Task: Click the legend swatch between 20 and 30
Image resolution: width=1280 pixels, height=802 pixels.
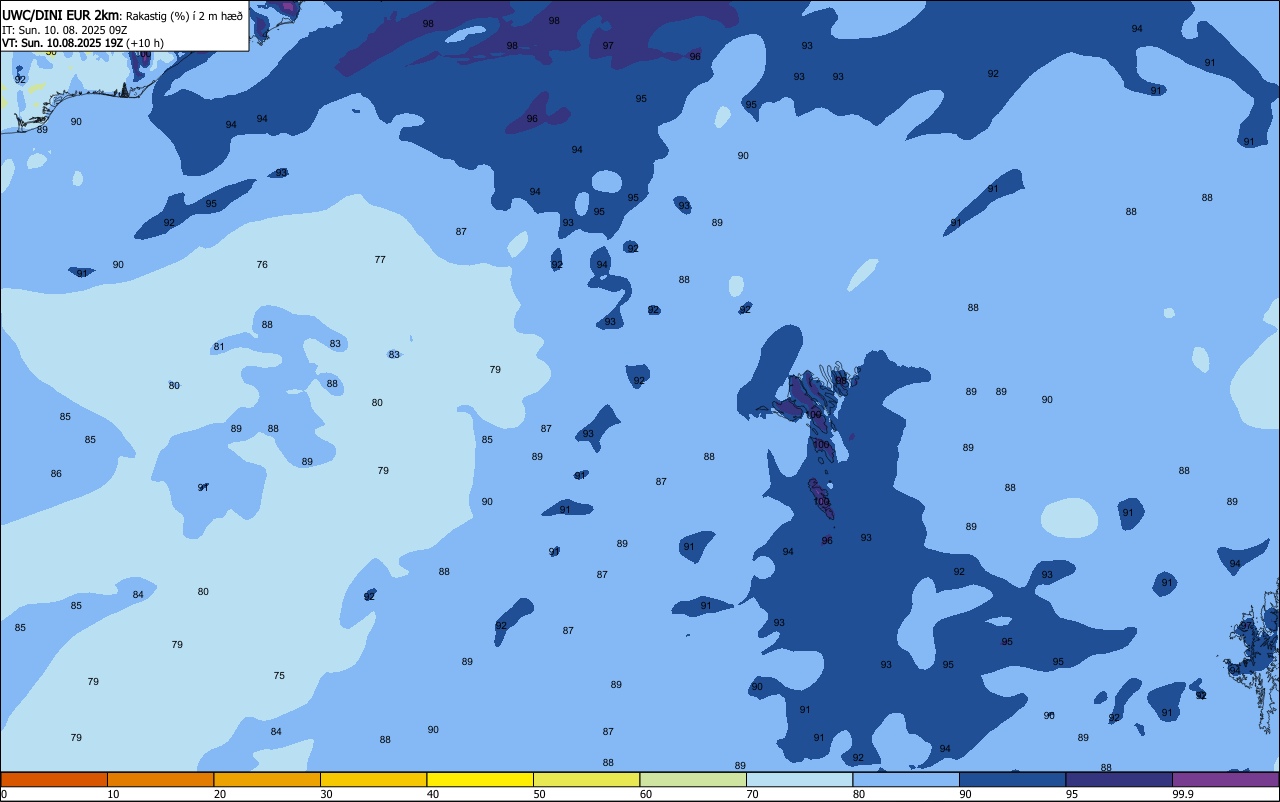Action: [267, 779]
